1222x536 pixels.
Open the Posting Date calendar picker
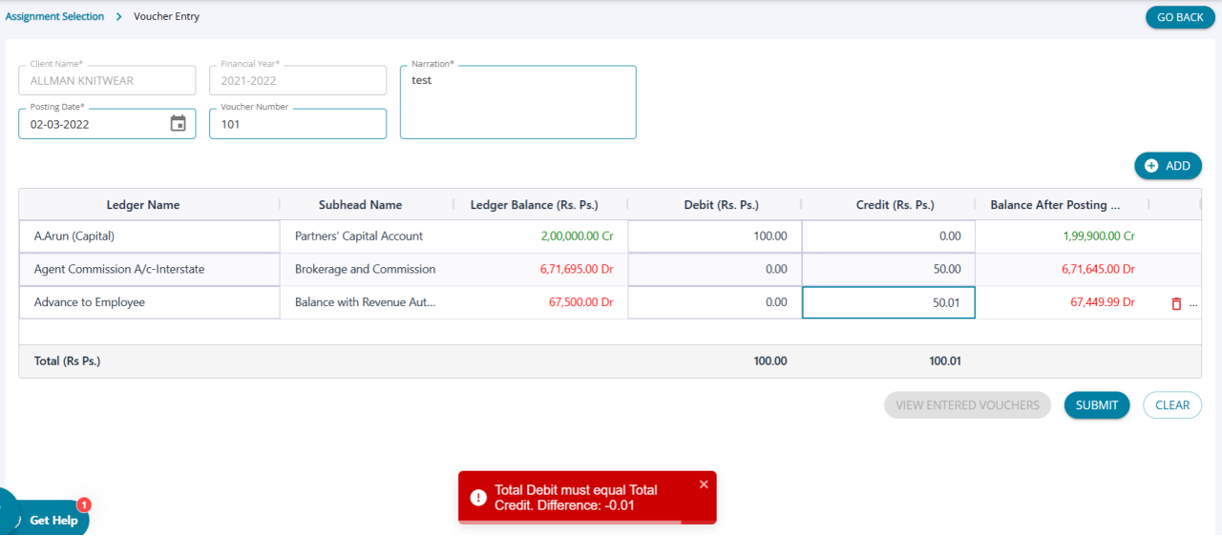pyautogui.click(x=178, y=124)
